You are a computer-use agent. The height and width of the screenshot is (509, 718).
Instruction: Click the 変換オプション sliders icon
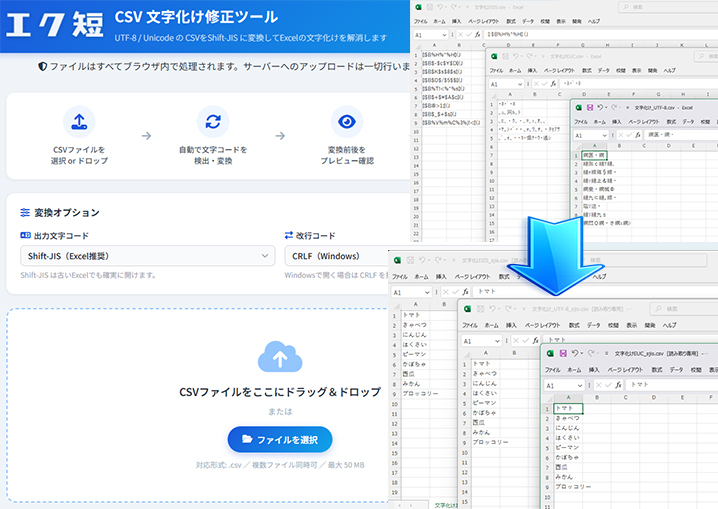pos(25,212)
